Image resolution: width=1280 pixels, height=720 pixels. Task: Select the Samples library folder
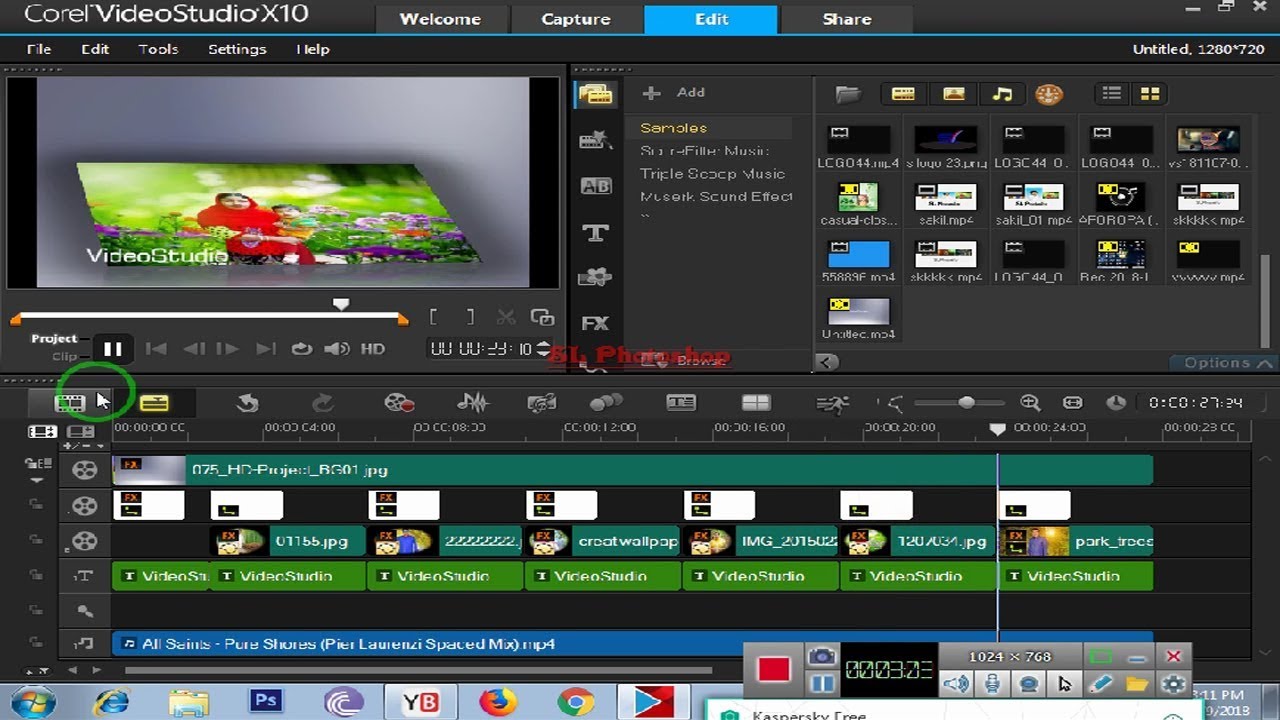674,128
